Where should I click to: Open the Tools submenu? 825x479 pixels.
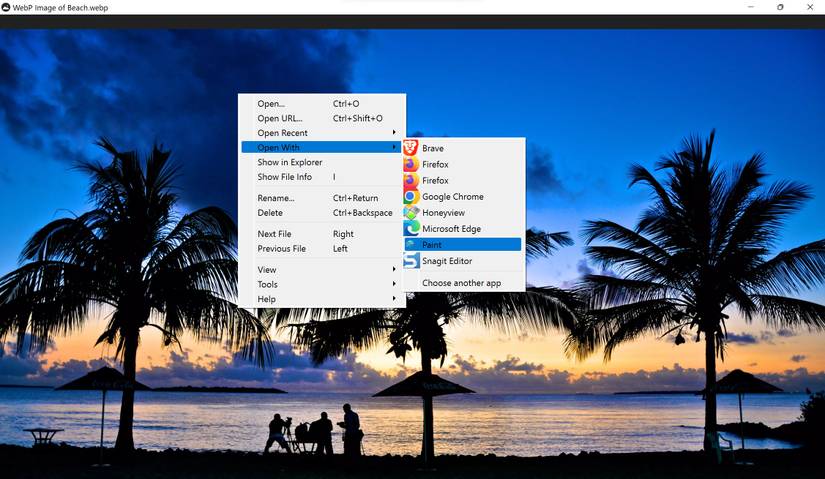coord(323,284)
